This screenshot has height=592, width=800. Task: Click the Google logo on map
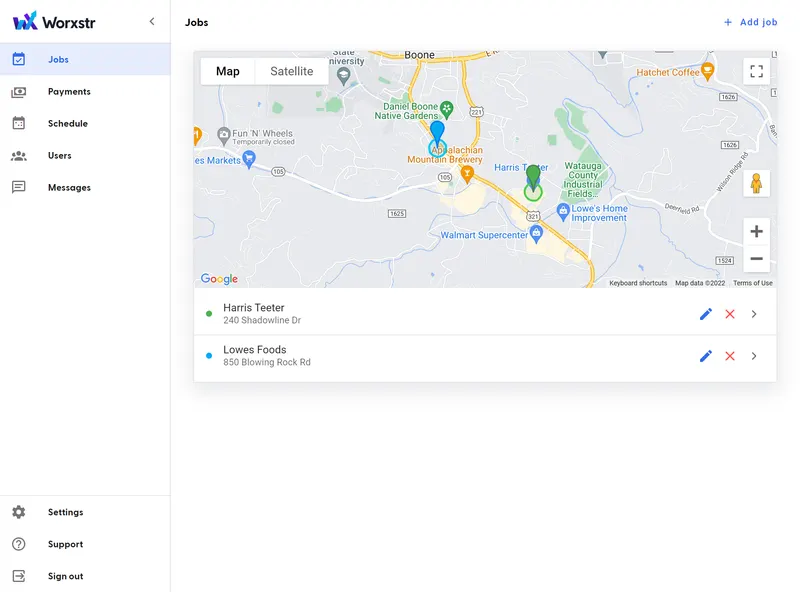tap(219, 278)
